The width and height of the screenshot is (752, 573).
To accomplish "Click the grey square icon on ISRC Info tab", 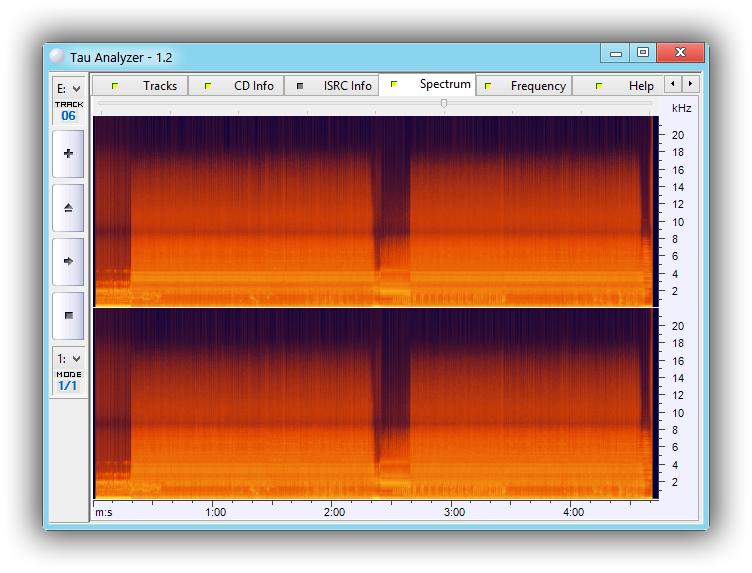I will (300, 86).
